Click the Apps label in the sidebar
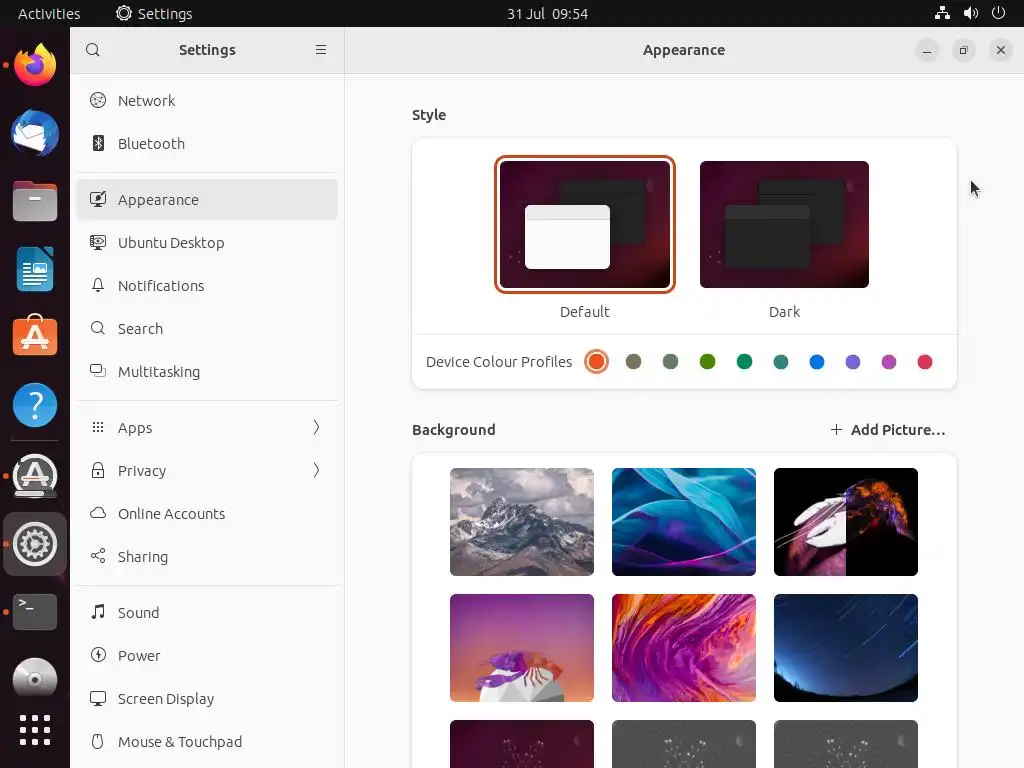The height and width of the screenshot is (768, 1024). (x=135, y=428)
